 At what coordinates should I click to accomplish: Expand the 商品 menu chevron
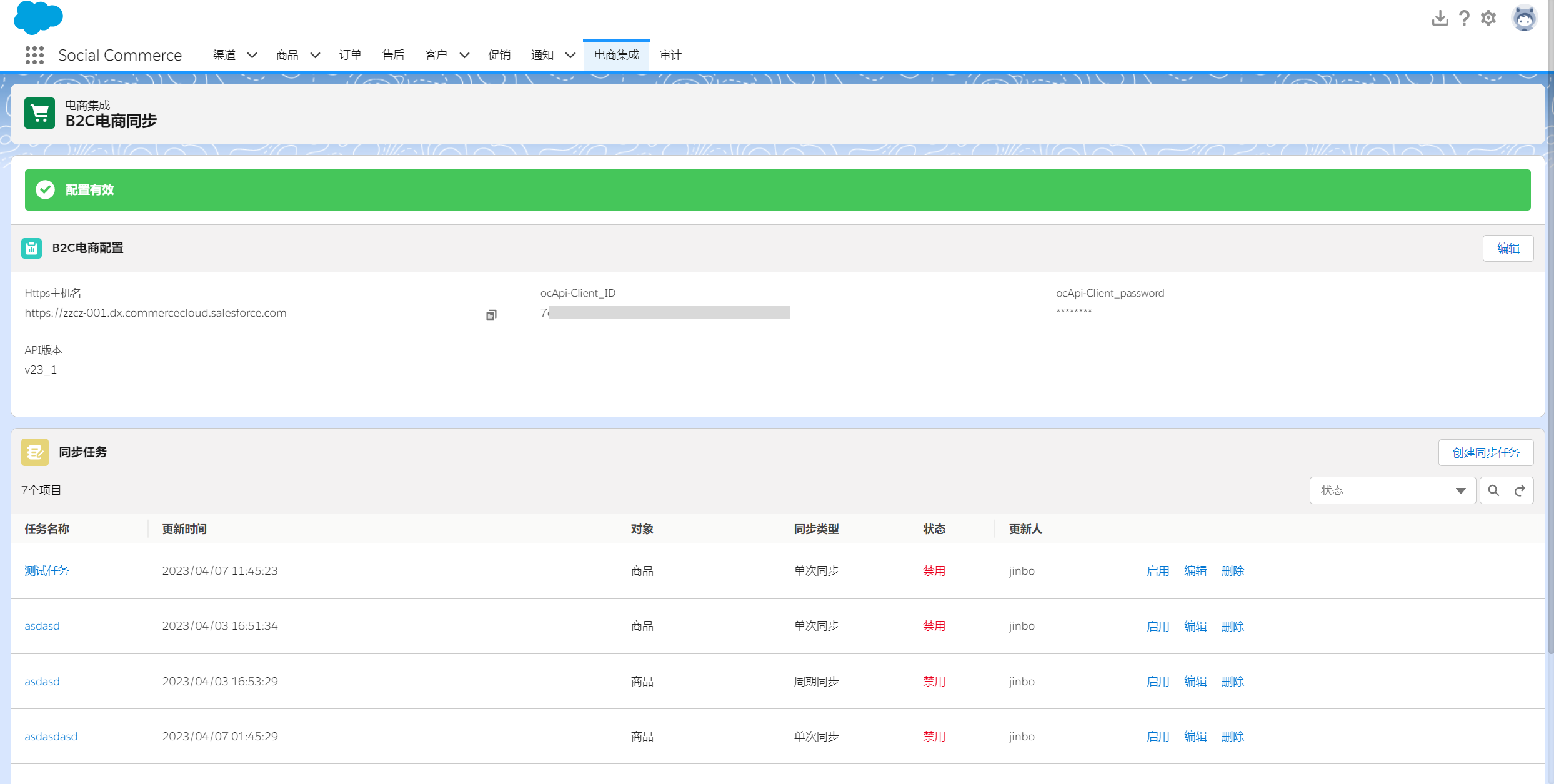pyautogui.click(x=315, y=55)
